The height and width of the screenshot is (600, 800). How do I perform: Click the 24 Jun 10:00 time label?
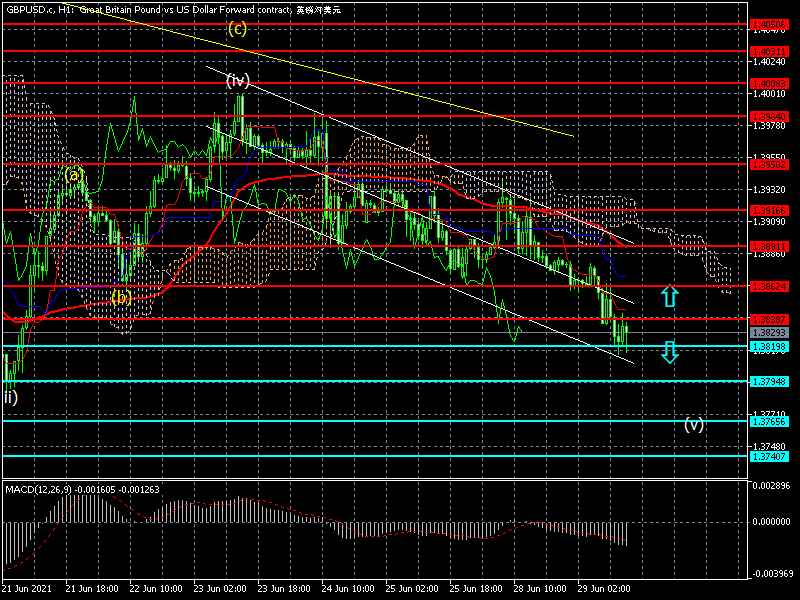[x=348, y=588]
